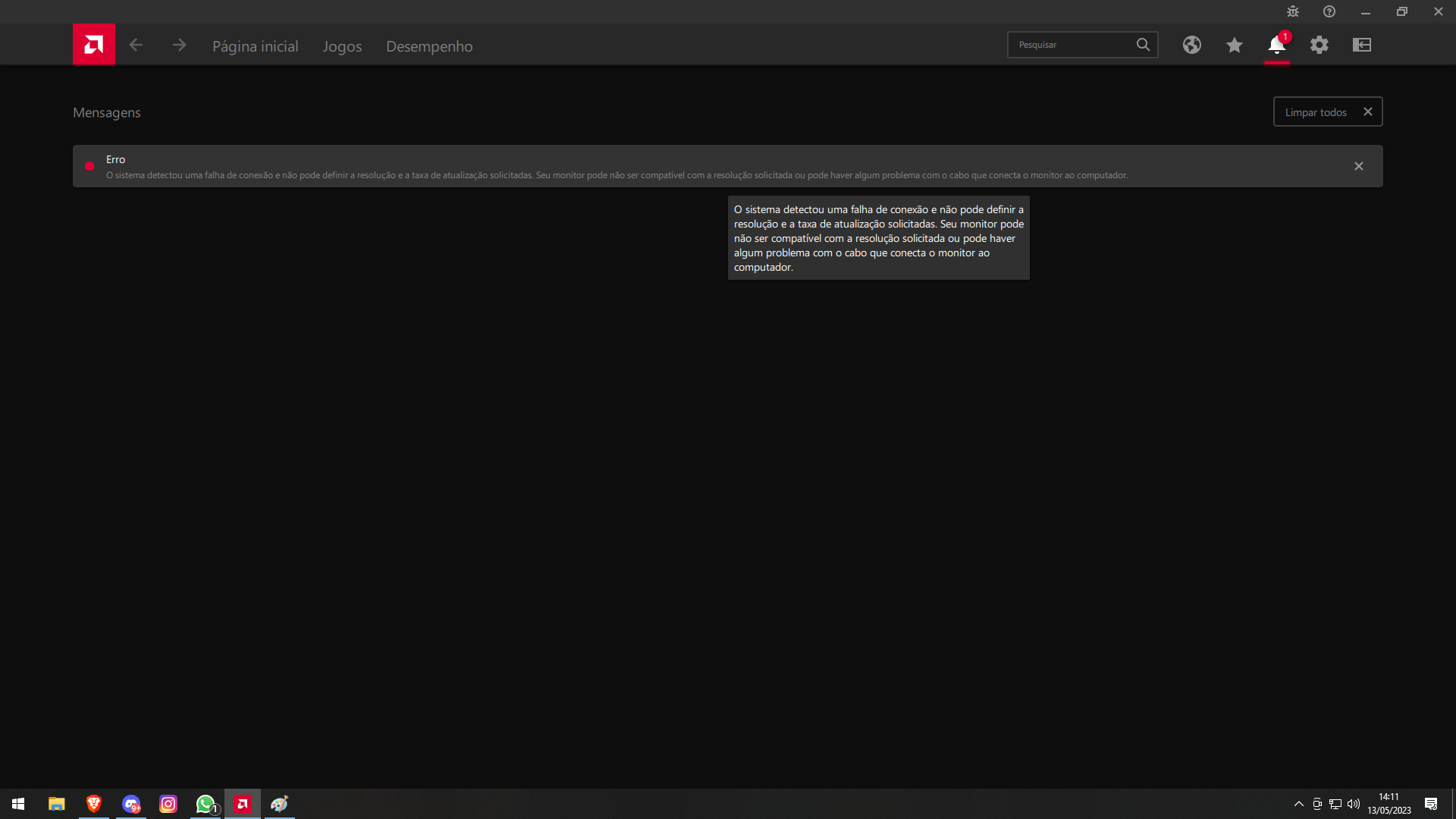Screen dimensions: 1456x819
Task: Open the Página inicial tab
Action: (255, 46)
